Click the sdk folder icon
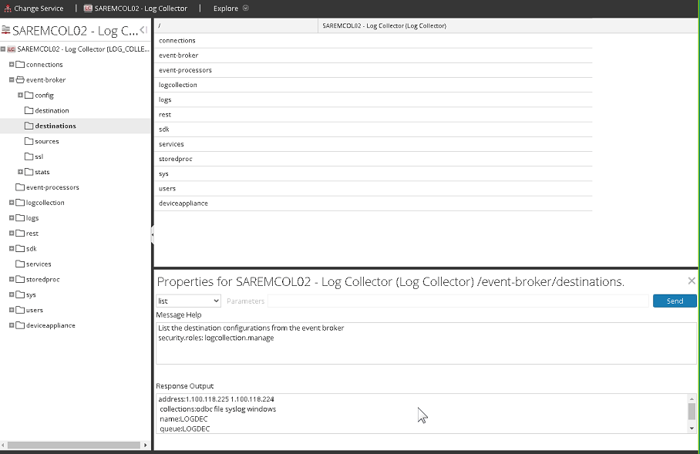Image resolution: width=700 pixels, height=454 pixels. pyautogui.click(x=20, y=249)
